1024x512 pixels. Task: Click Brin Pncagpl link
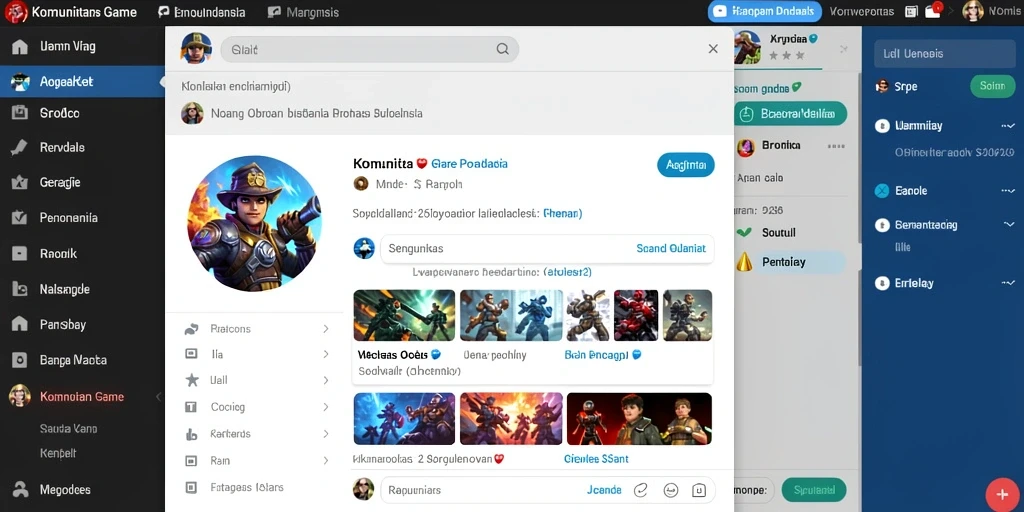click(596, 355)
